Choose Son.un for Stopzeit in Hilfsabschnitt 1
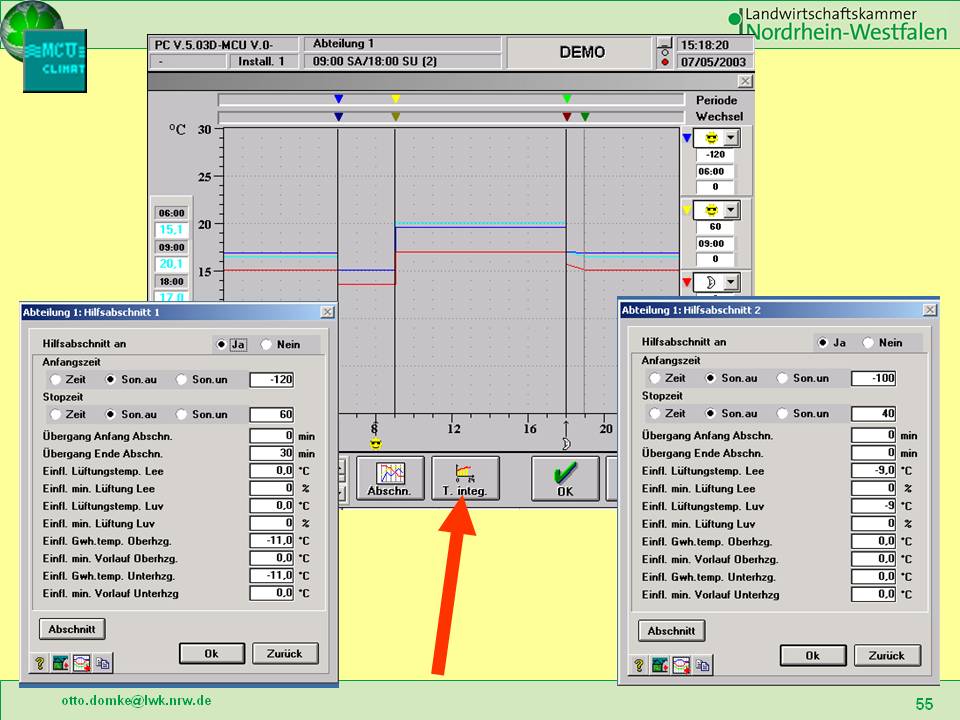 [182, 414]
